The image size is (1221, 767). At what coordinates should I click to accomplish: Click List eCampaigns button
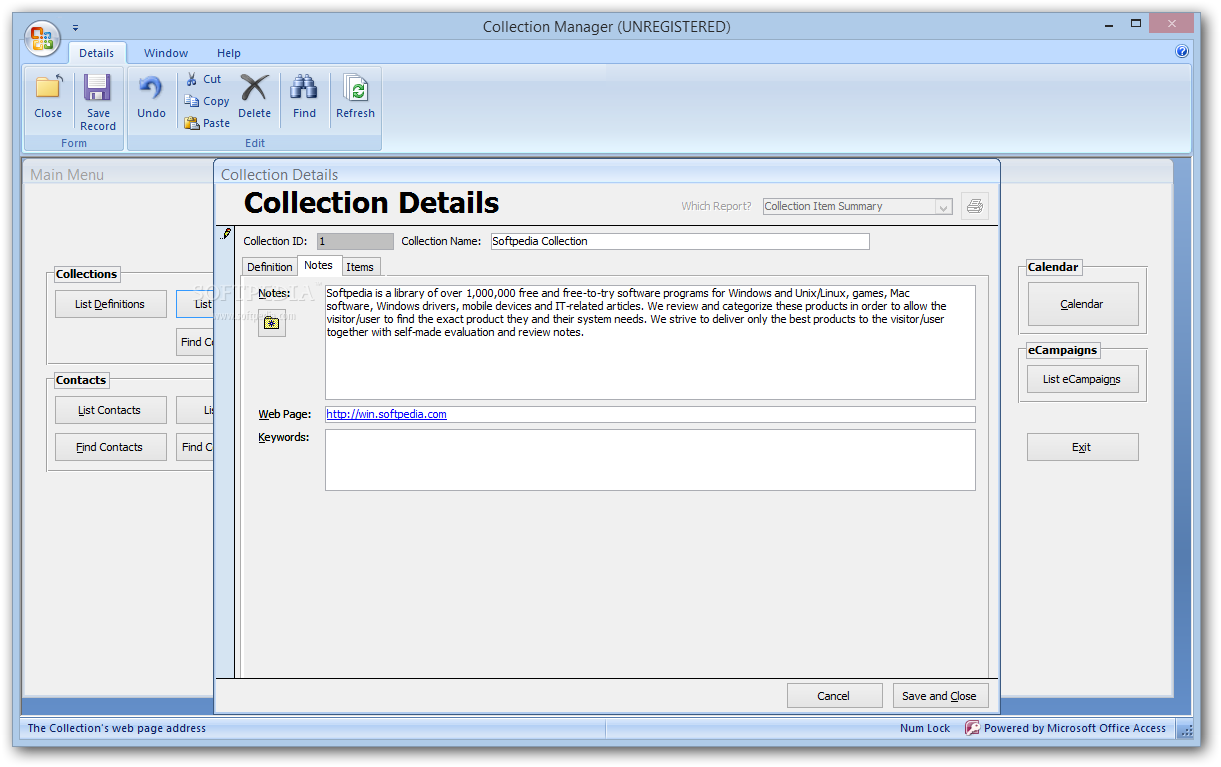(1082, 379)
